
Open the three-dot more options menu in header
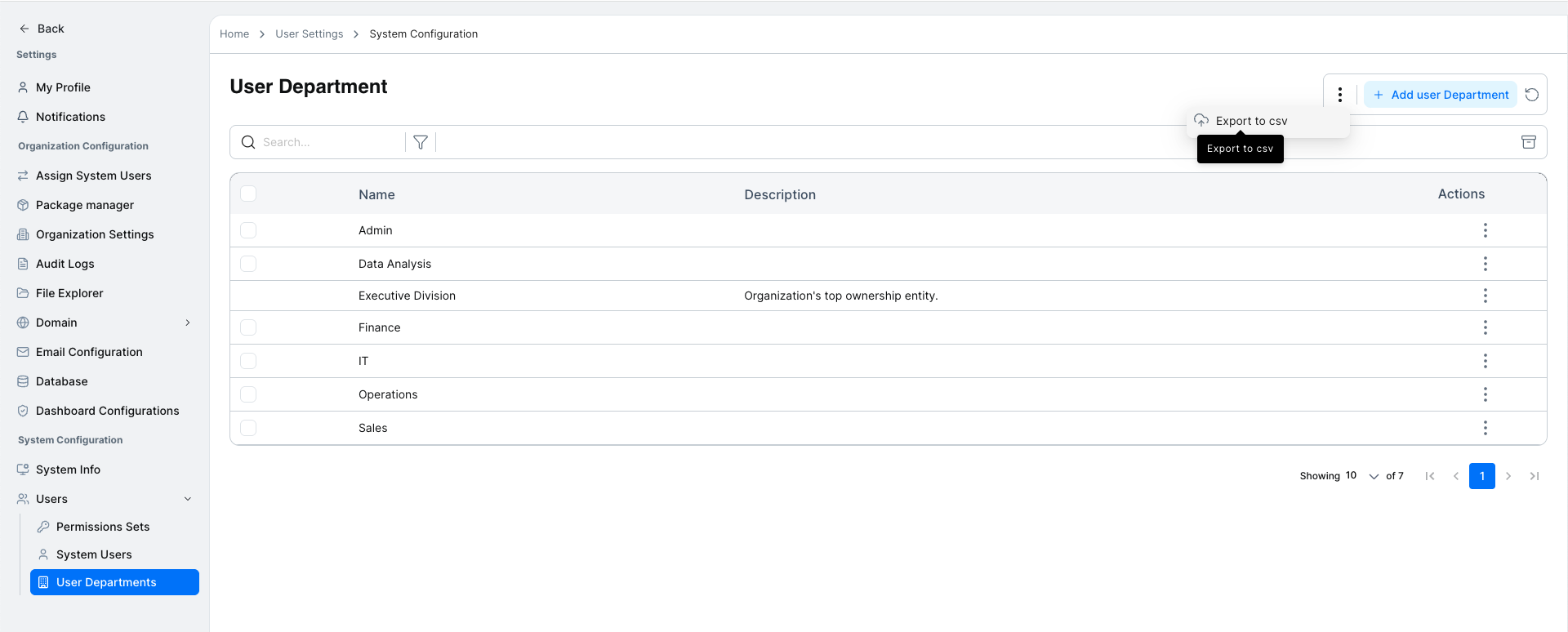coord(1340,95)
